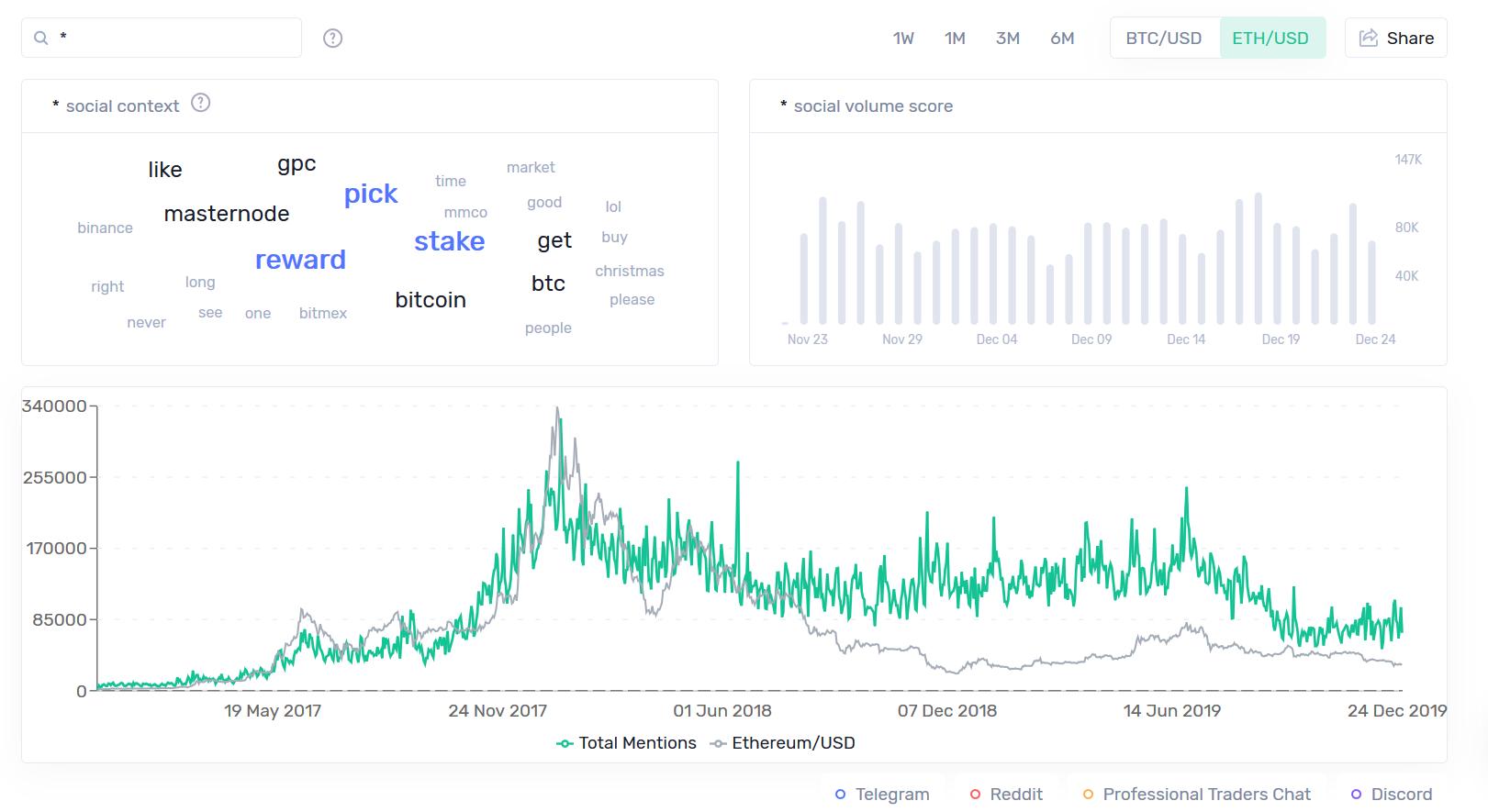This screenshot has height=812, width=1488.
Task: Toggle Ethereum/USD legend marker
Action: (x=719, y=743)
